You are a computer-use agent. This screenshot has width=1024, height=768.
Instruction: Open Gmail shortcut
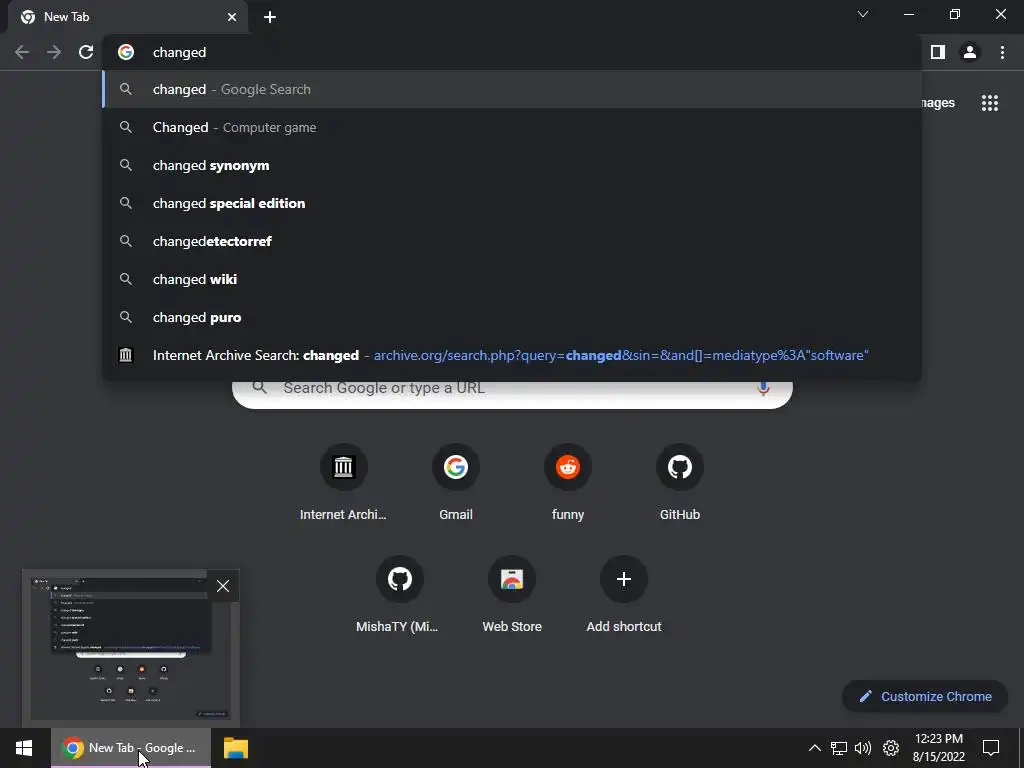coord(456,483)
